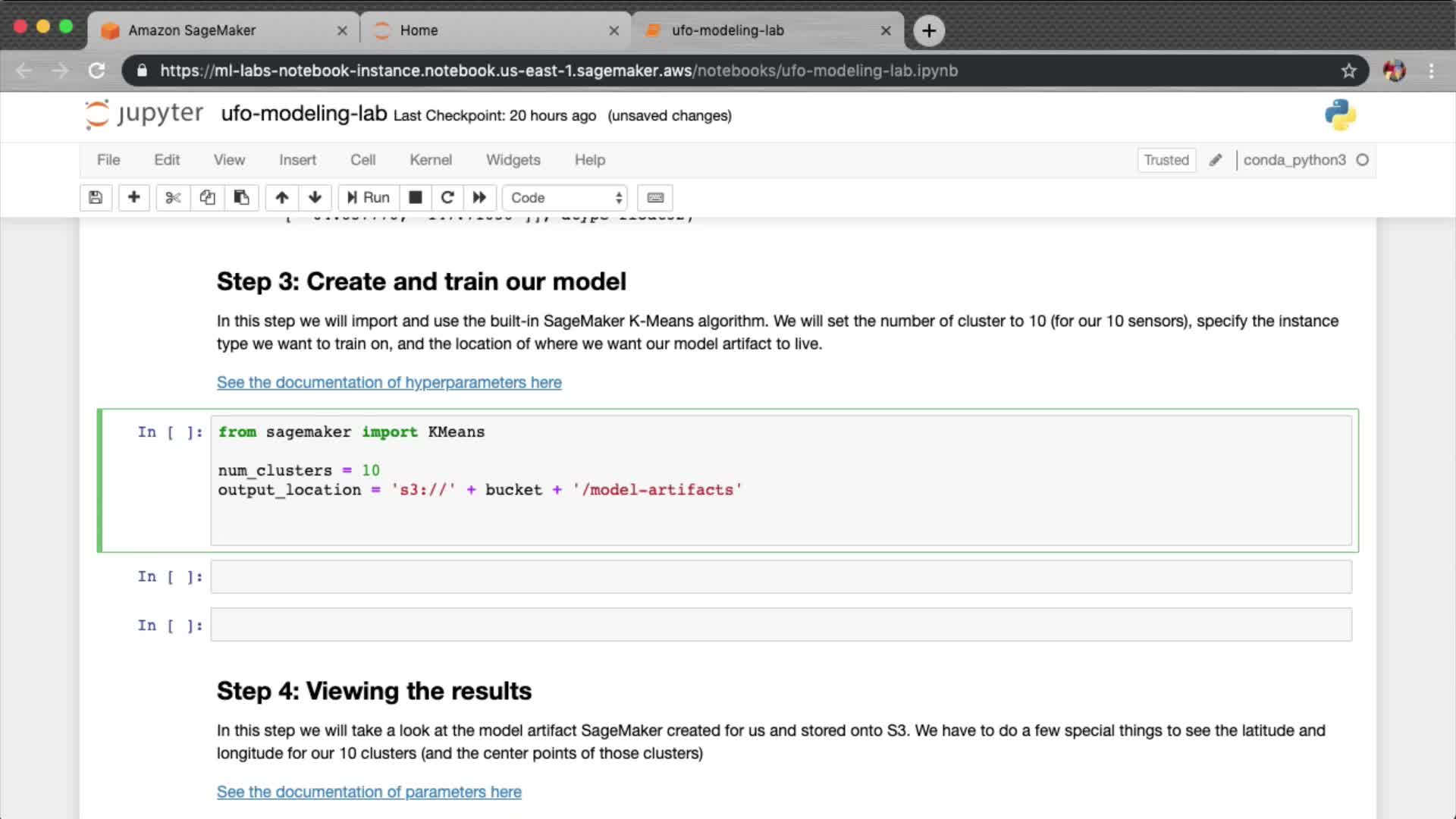Open the Kernel menu
Viewport: 1456px width, 819px height.
pos(430,160)
